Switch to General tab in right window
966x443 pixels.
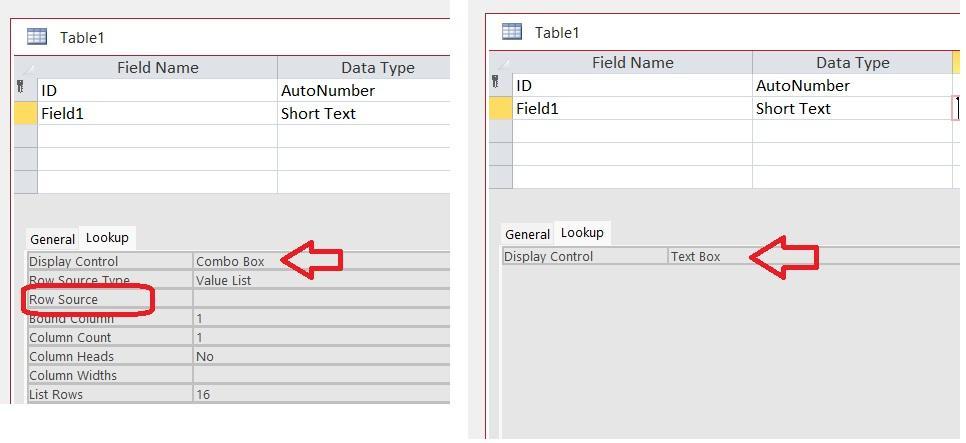(527, 234)
